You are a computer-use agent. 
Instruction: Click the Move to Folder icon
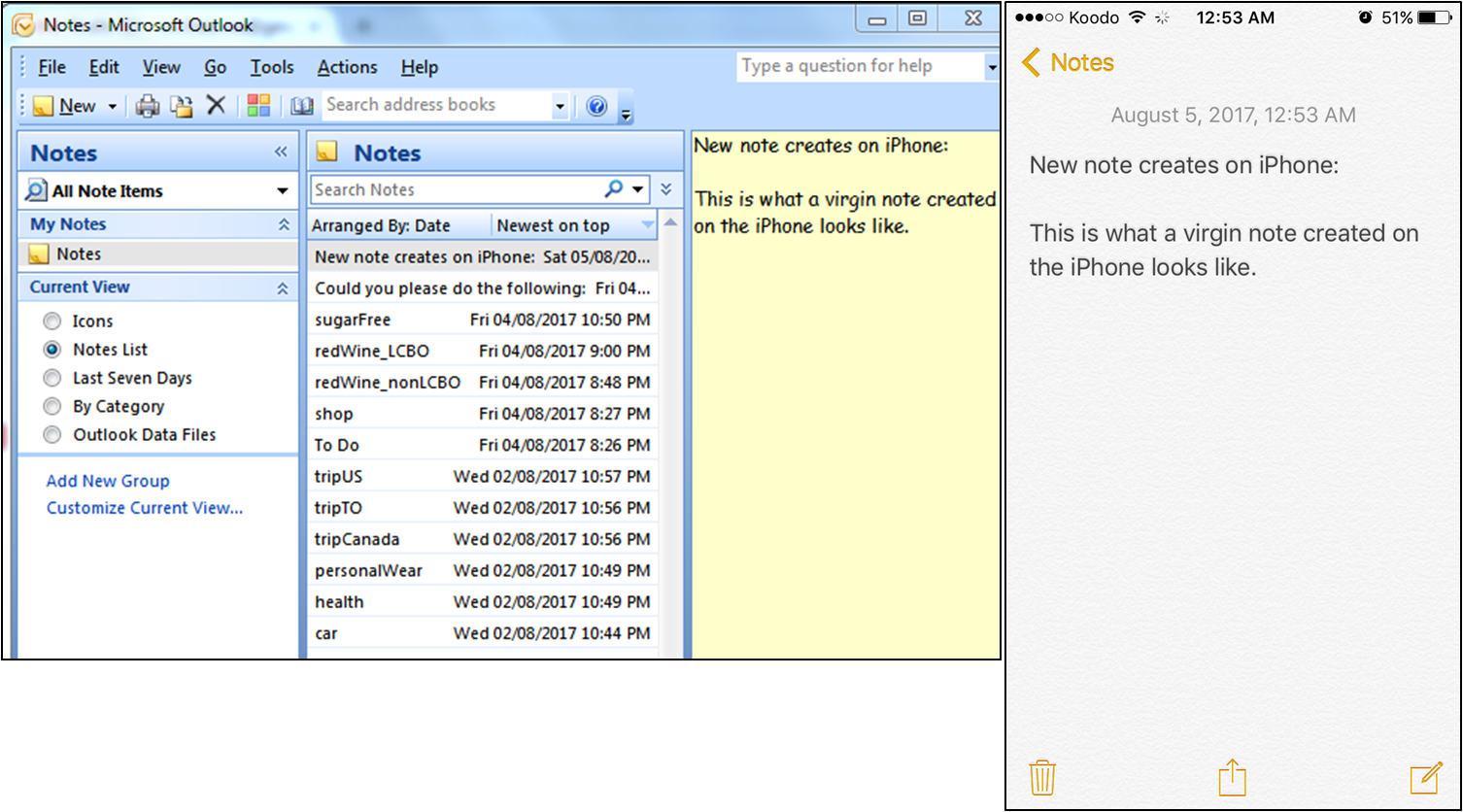pos(181,106)
